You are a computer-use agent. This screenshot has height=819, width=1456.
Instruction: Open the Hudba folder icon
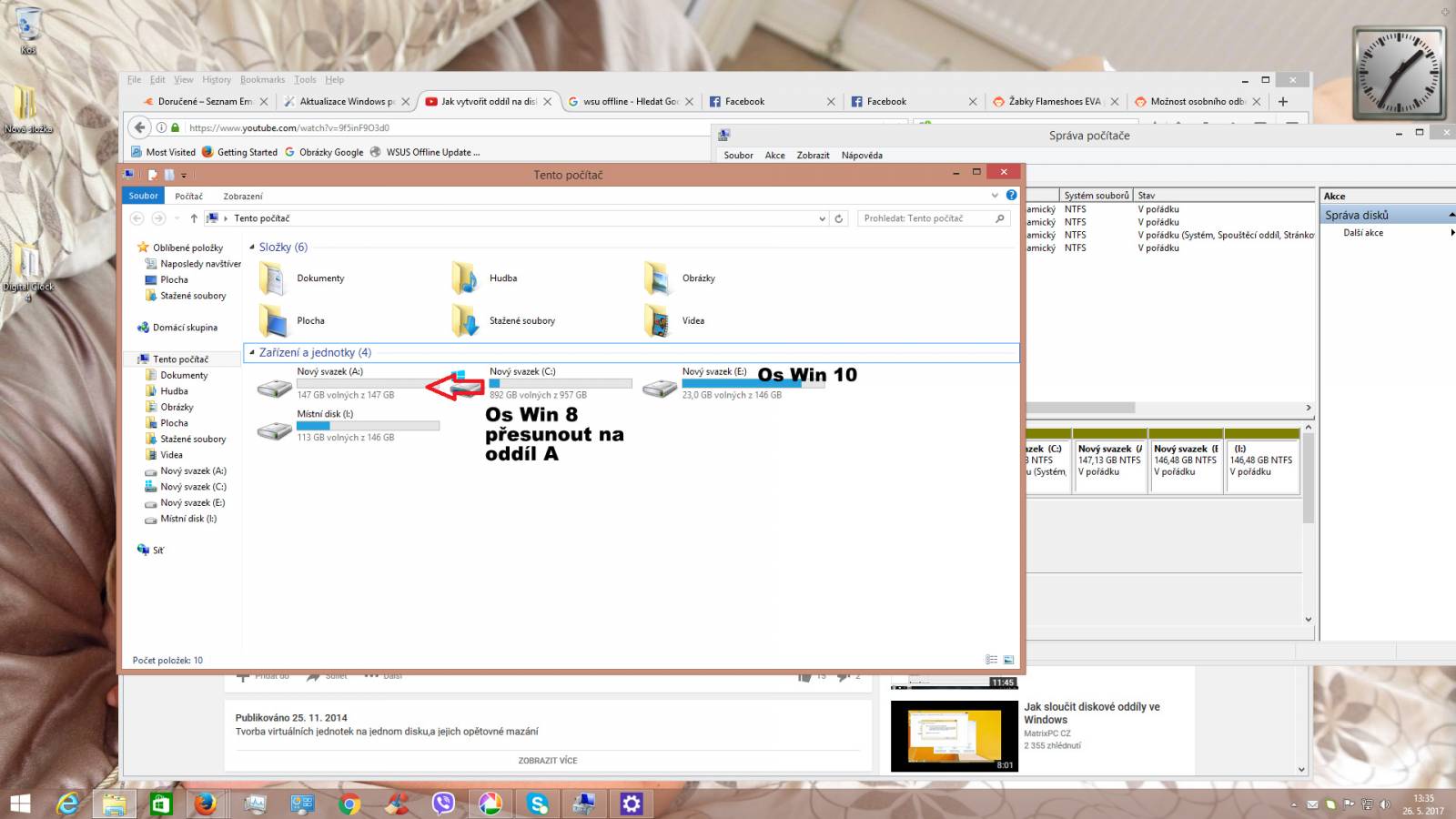click(x=465, y=278)
